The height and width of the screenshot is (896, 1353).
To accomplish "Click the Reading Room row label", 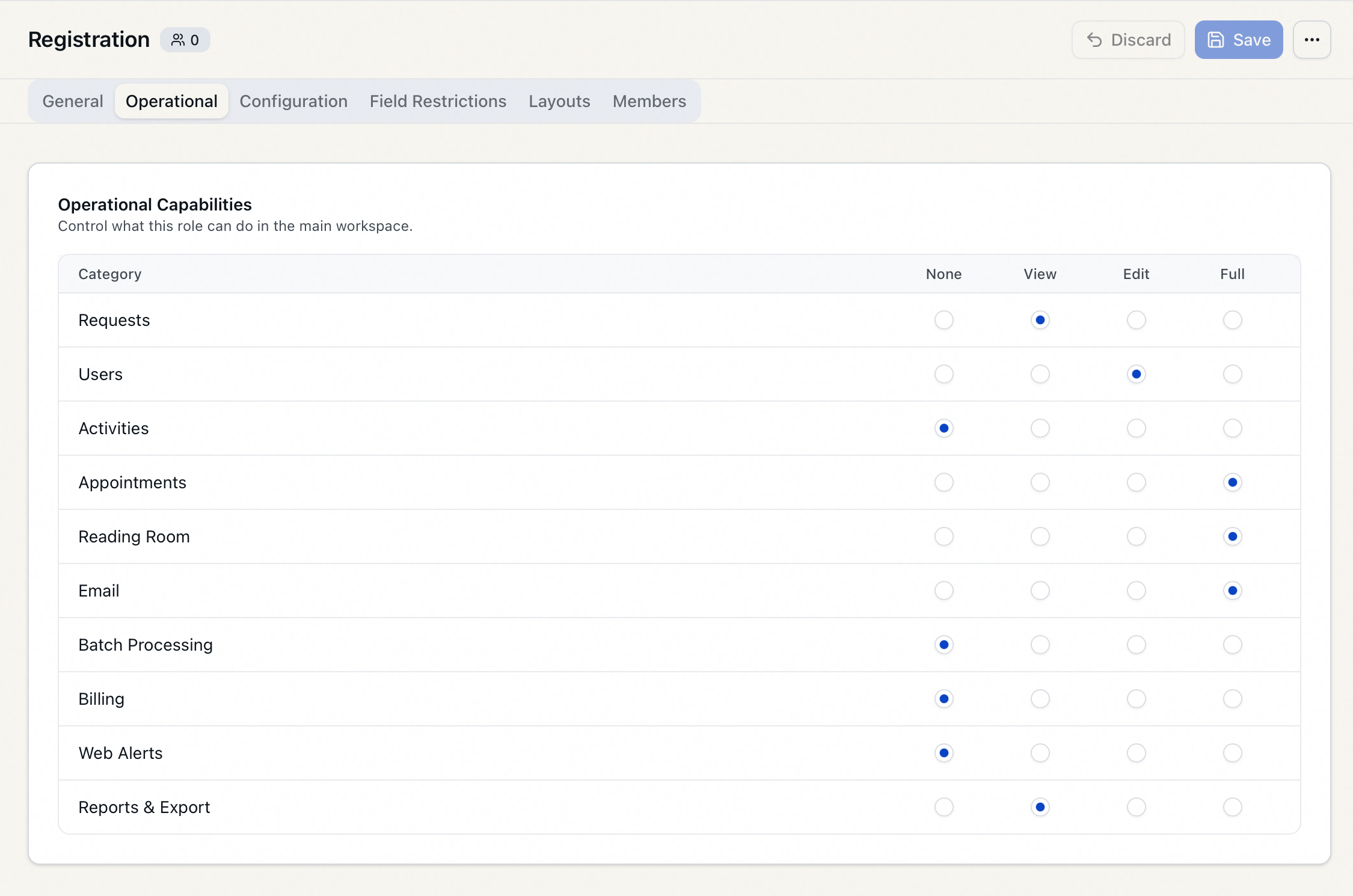I will 134,536.
